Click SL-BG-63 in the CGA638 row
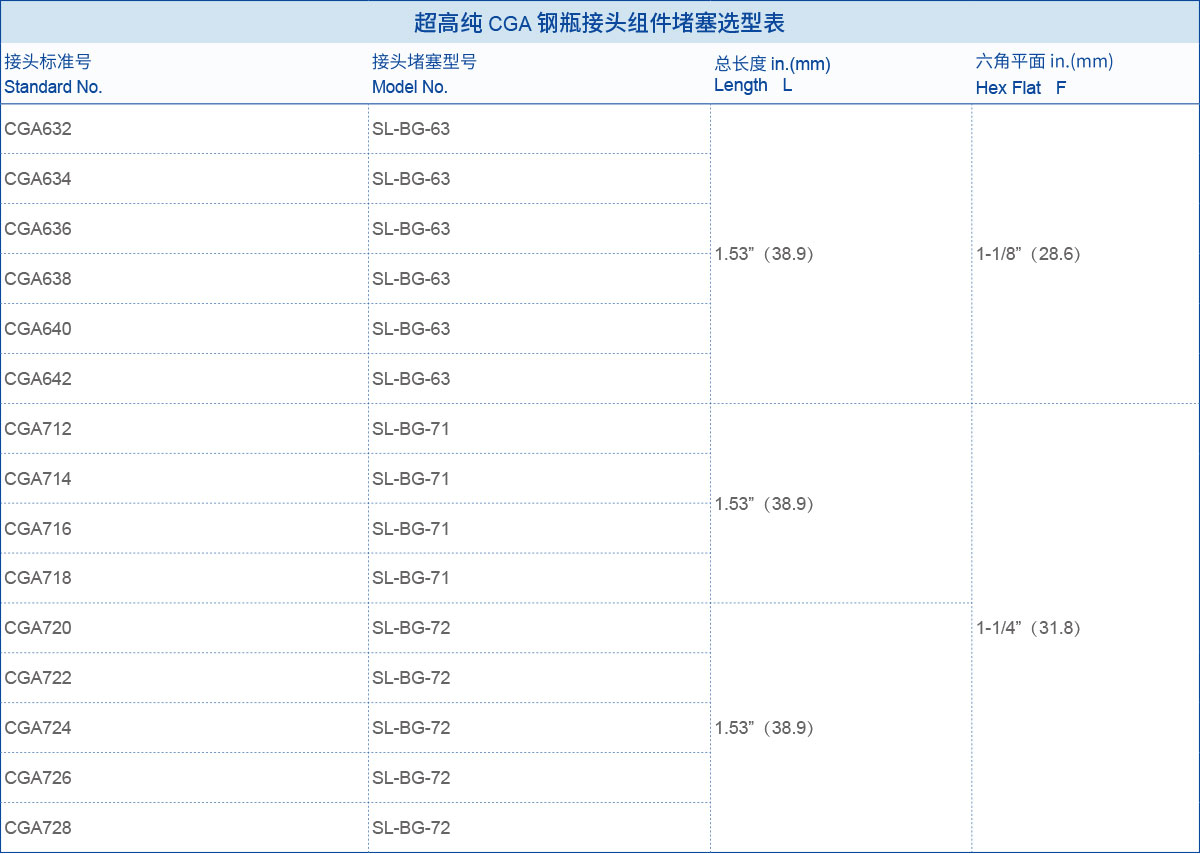1200x854 pixels. [411, 279]
